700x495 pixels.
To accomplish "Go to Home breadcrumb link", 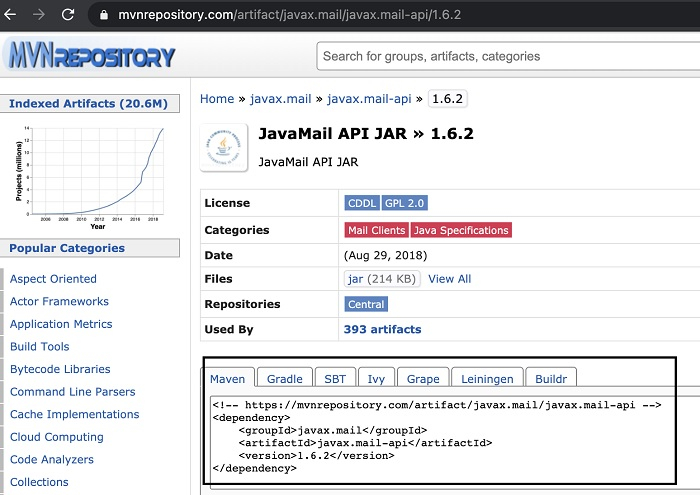I will point(217,99).
